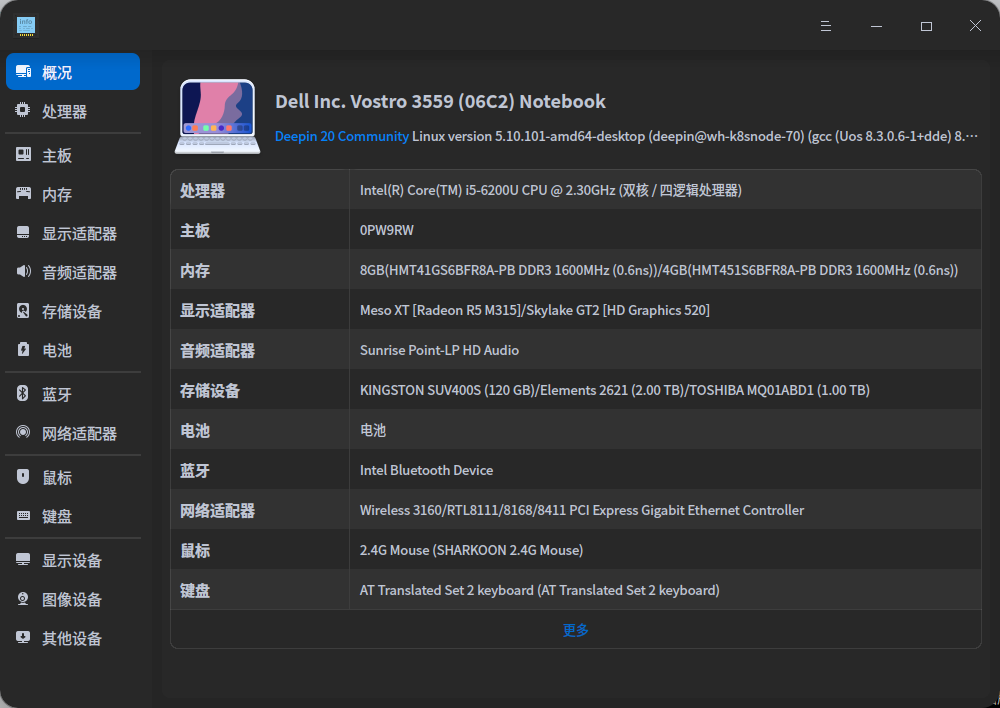Click the 更多 more link
This screenshot has height=708, width=1000.
[x=575, y=630]
